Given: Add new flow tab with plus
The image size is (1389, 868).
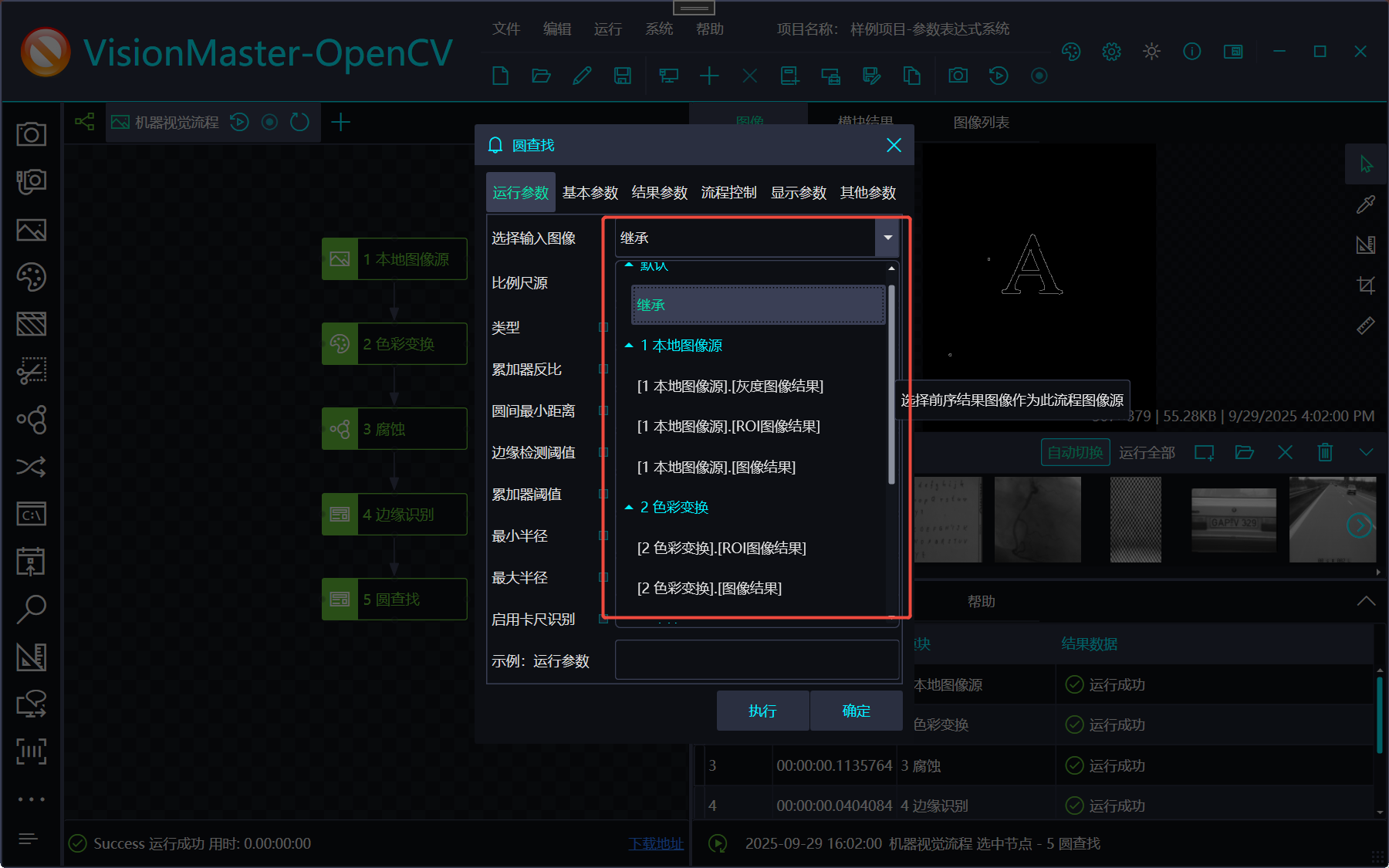Looking at the screenshot, I should tap(340, 122).
